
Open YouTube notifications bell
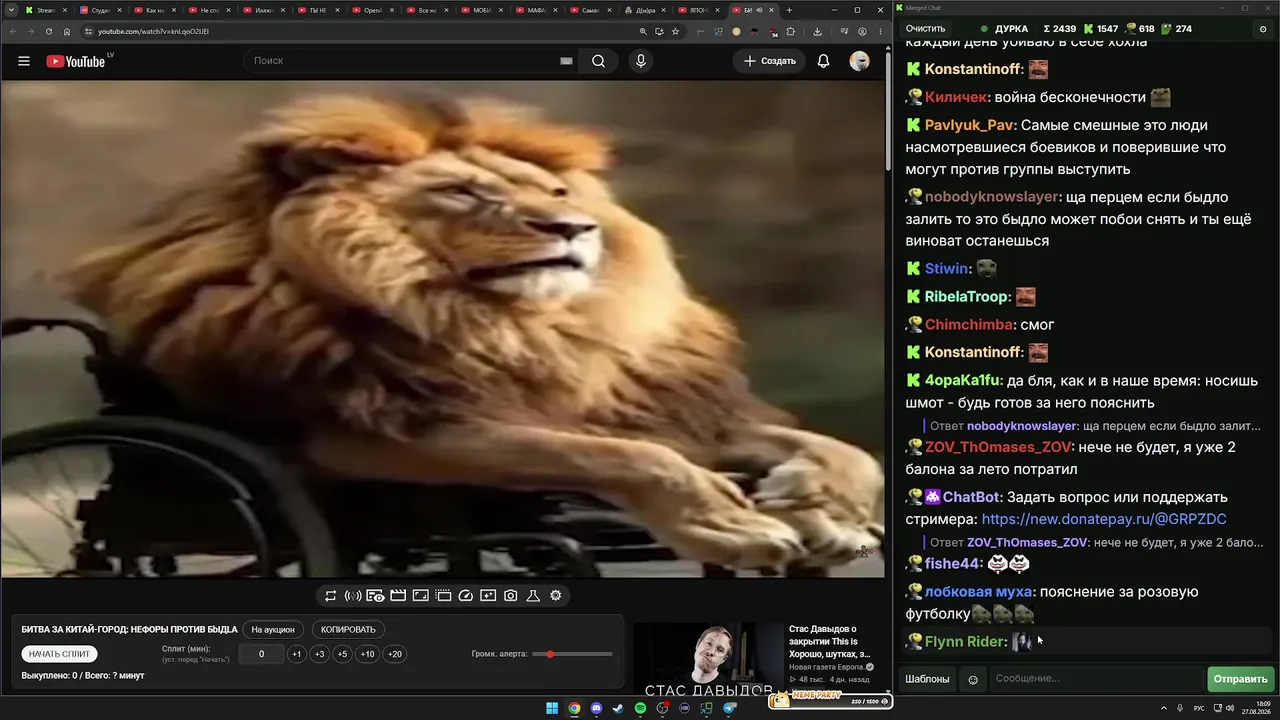(x=823, y=61)
